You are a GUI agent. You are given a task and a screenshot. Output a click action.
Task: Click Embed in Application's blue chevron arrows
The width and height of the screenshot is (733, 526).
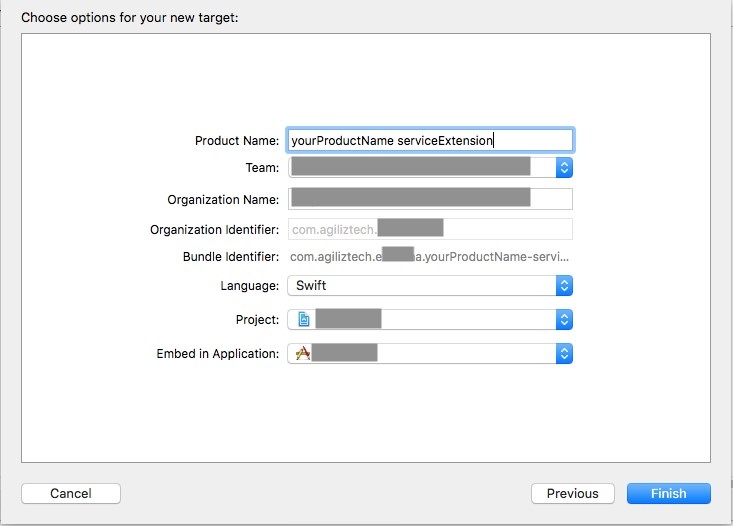(564, 354)
